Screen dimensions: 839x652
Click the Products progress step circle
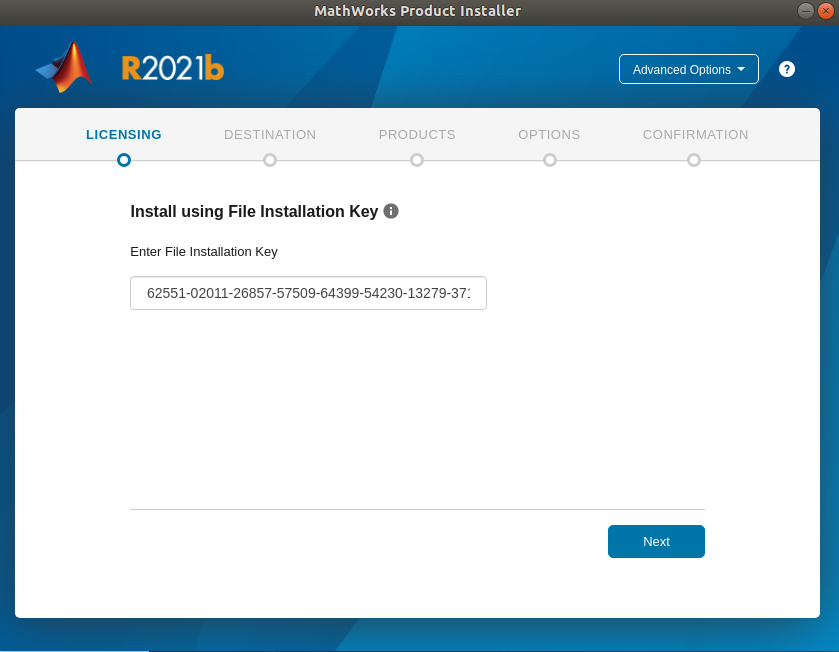[x=417, y=160]
